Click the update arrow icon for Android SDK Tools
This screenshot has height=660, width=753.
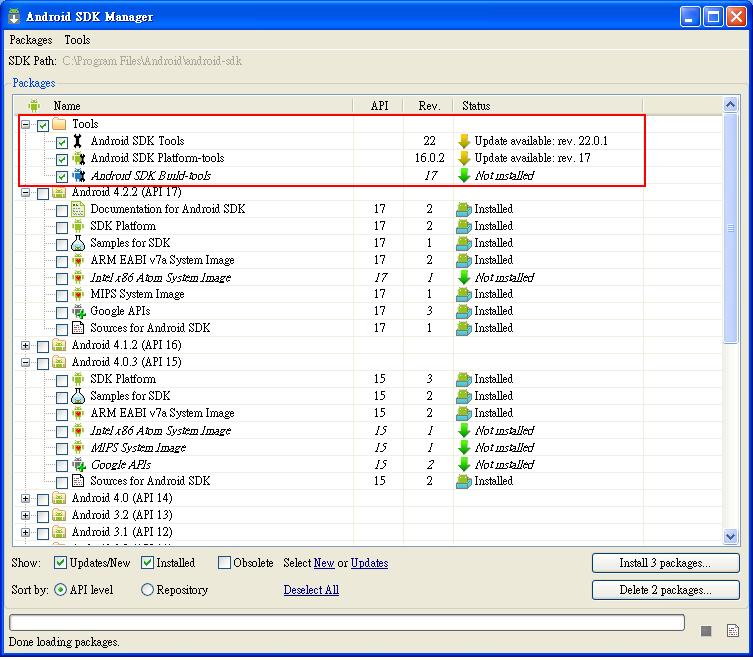click(x=464, y=141)
